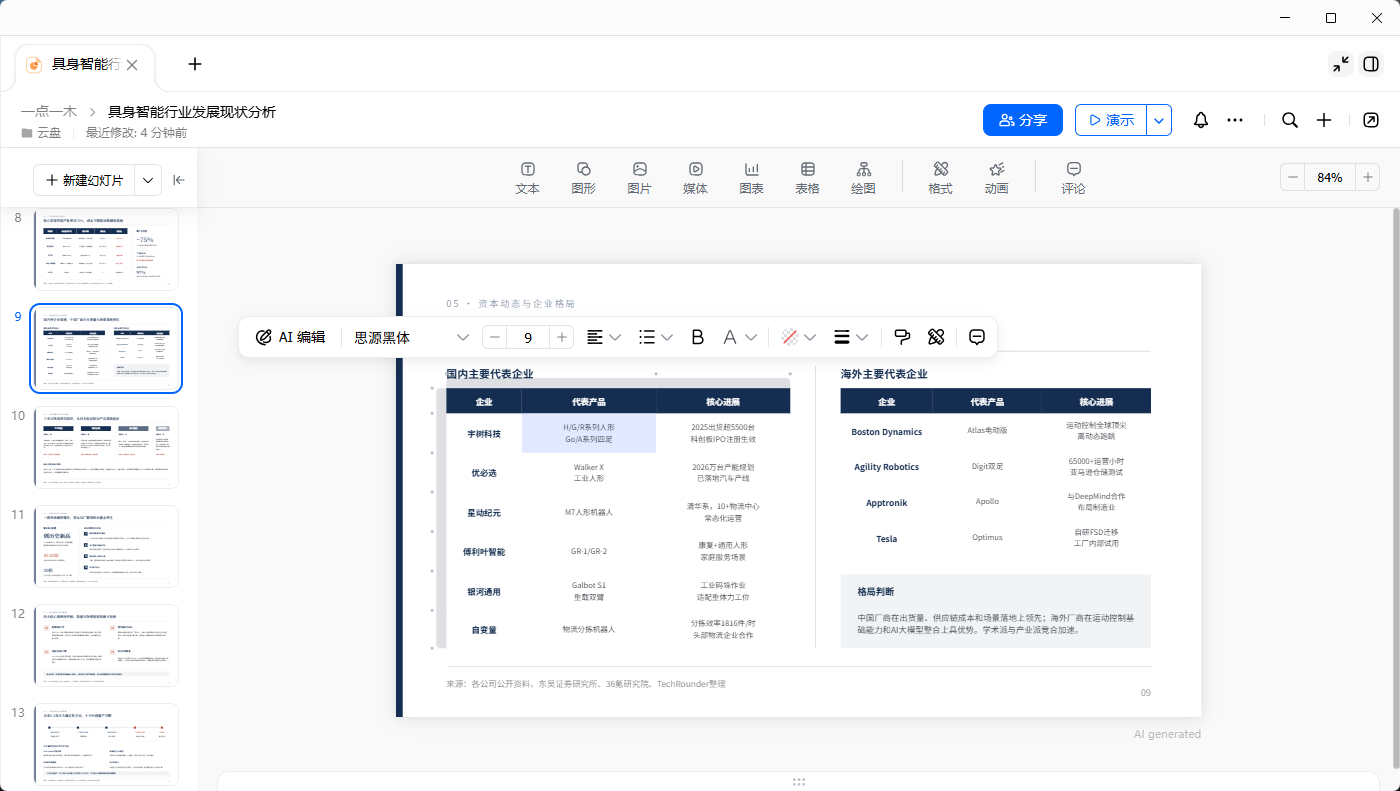Click AI 编辑 in floating toolbar
The image size is (1400, 791).
tap(291, 337)
